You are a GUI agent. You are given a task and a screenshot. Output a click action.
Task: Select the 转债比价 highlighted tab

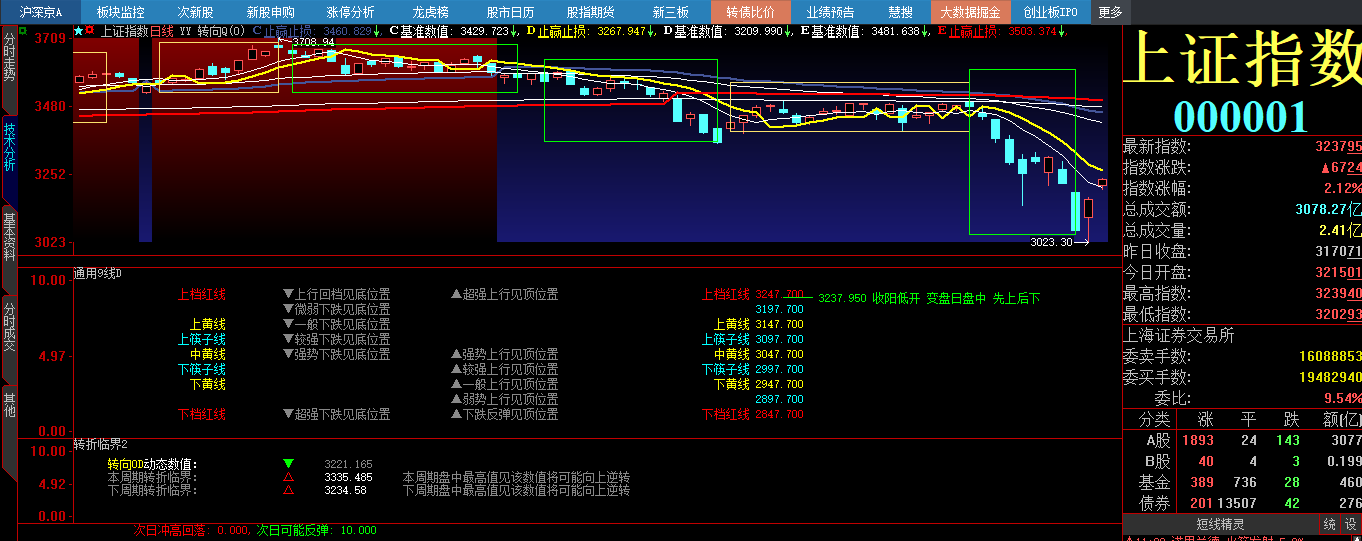[x=750, y=12]
